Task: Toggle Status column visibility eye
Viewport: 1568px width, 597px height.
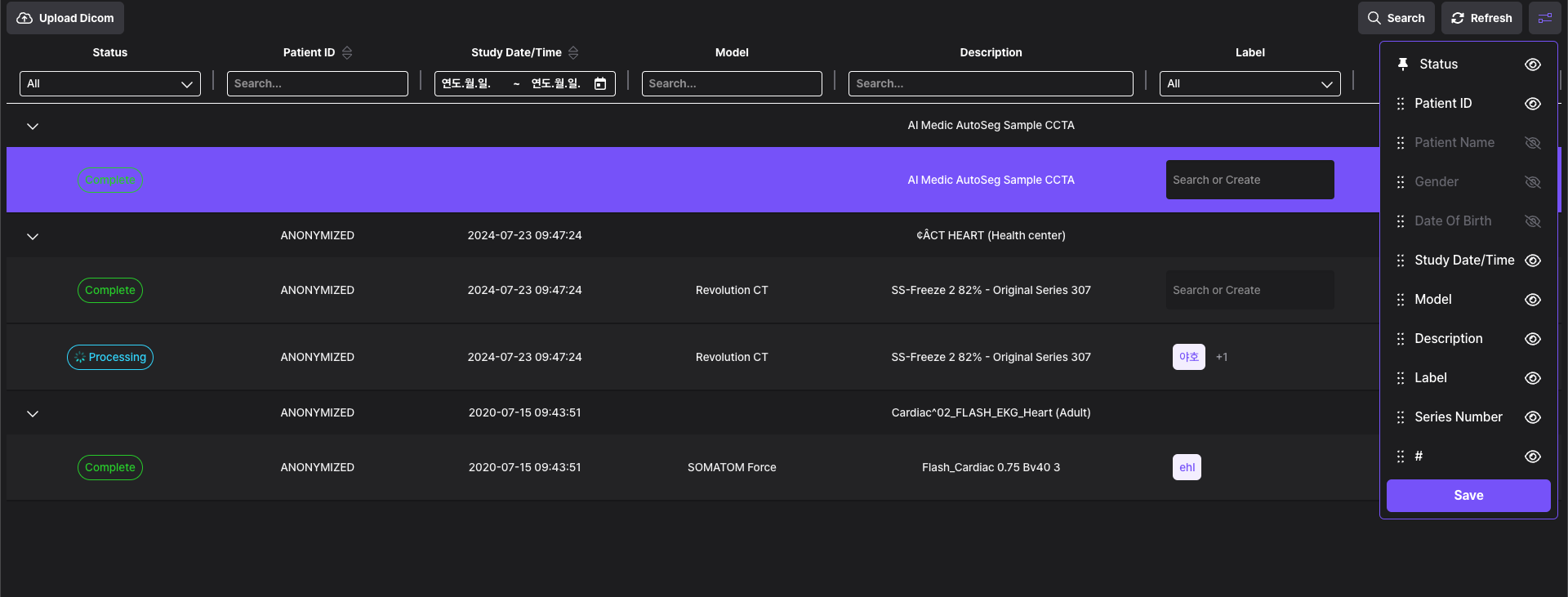Action: [x=1533, y=65]
